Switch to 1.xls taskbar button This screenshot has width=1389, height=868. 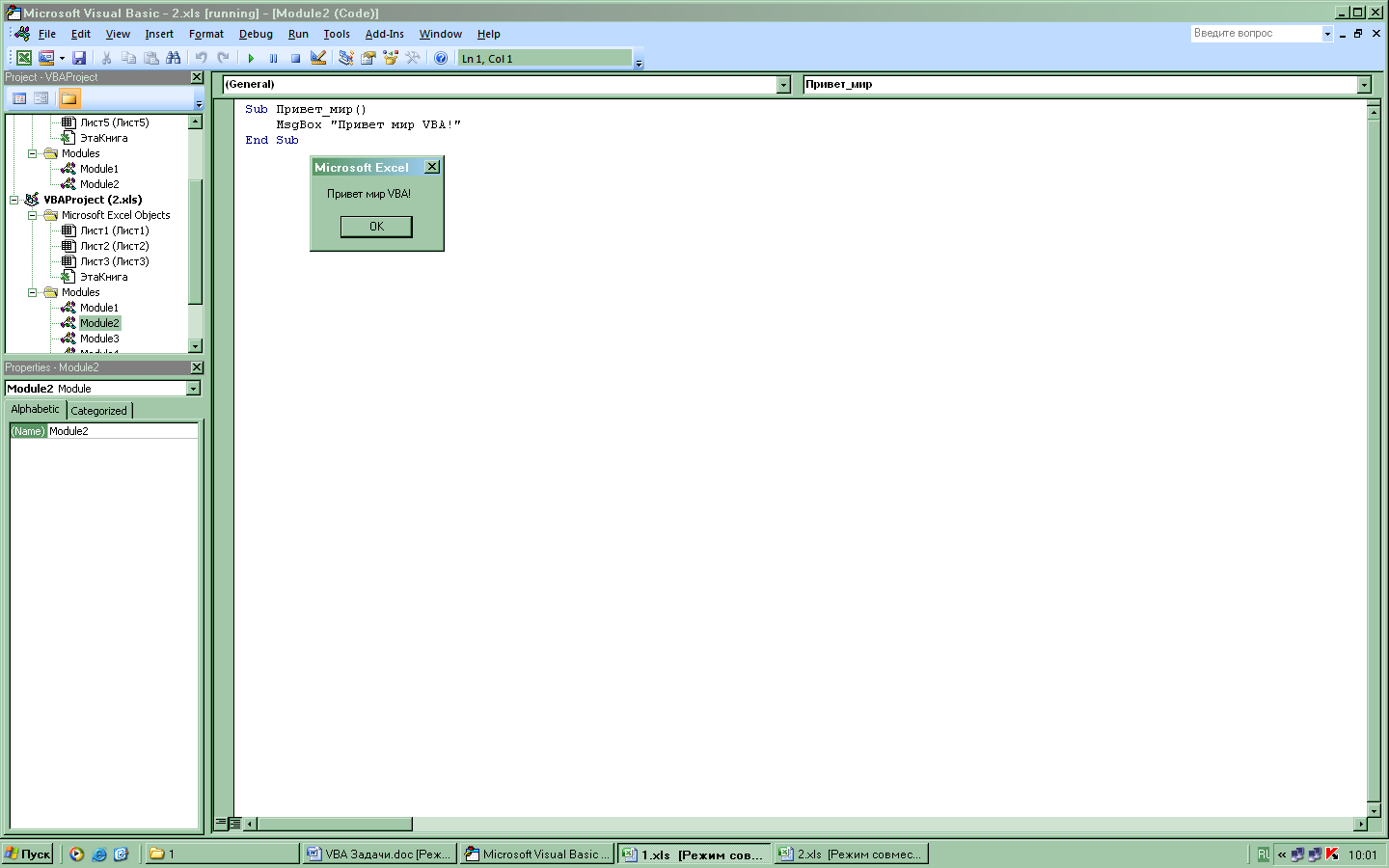[694, 854]
